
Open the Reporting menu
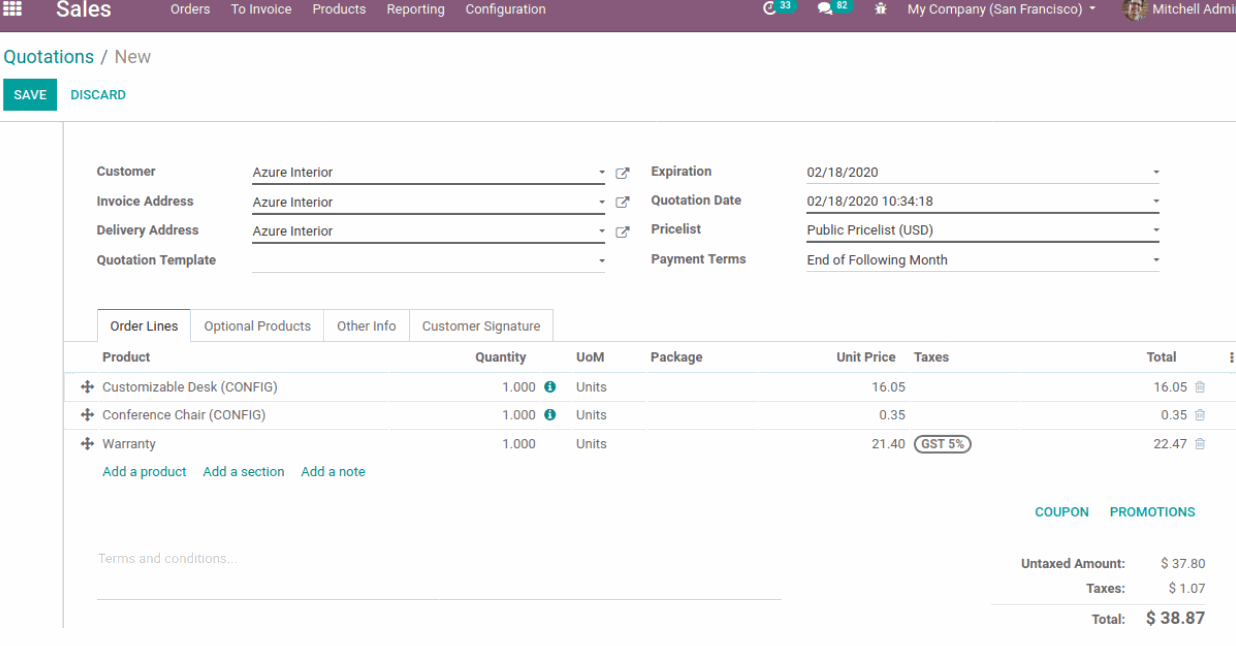point(415,9)
